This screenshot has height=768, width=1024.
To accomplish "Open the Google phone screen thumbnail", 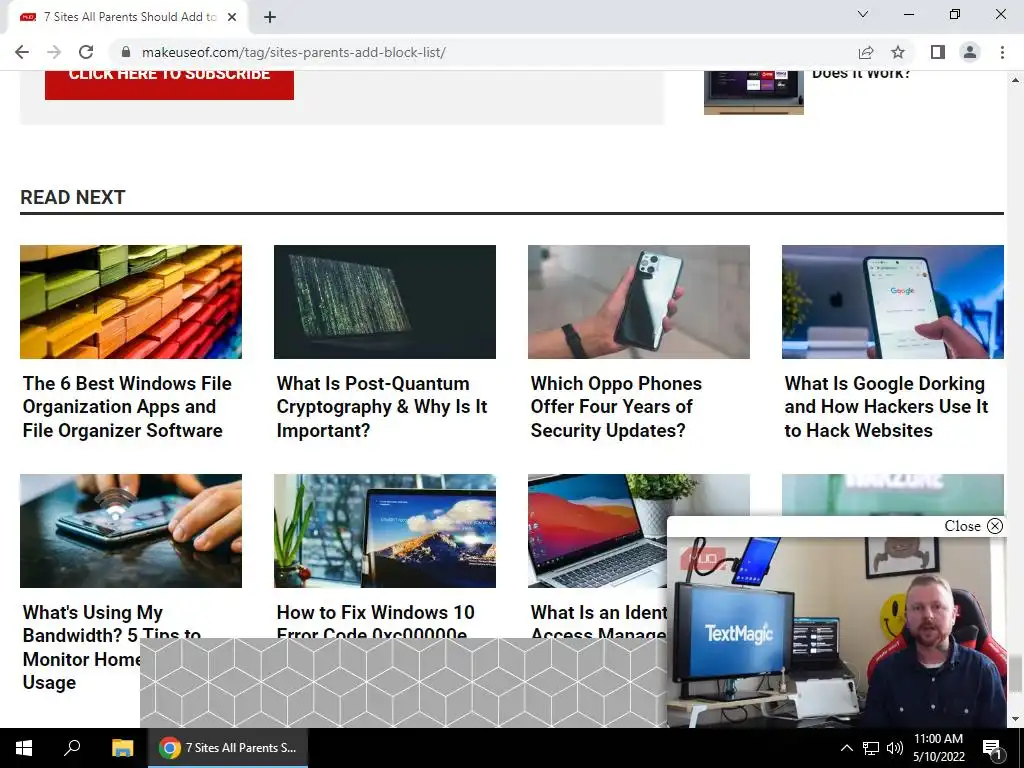I will pos(893,302).
